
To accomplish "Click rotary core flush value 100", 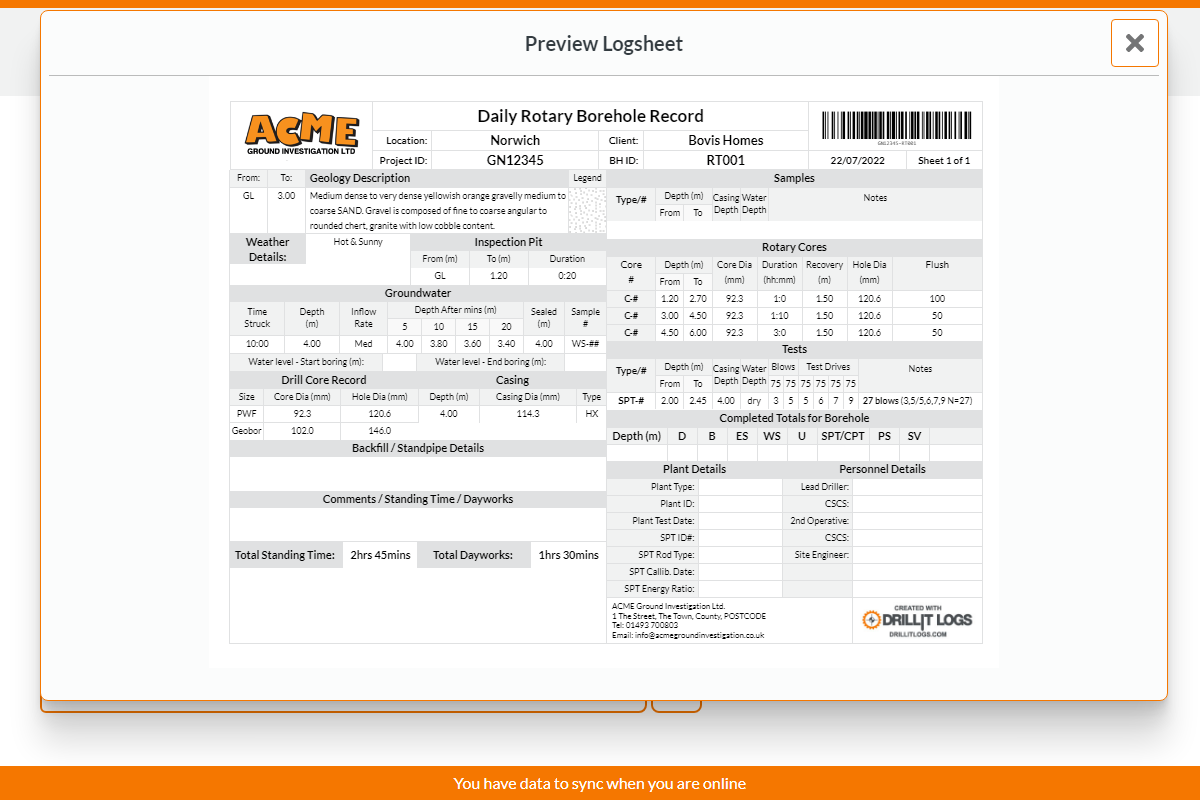I will coord(937,299).
